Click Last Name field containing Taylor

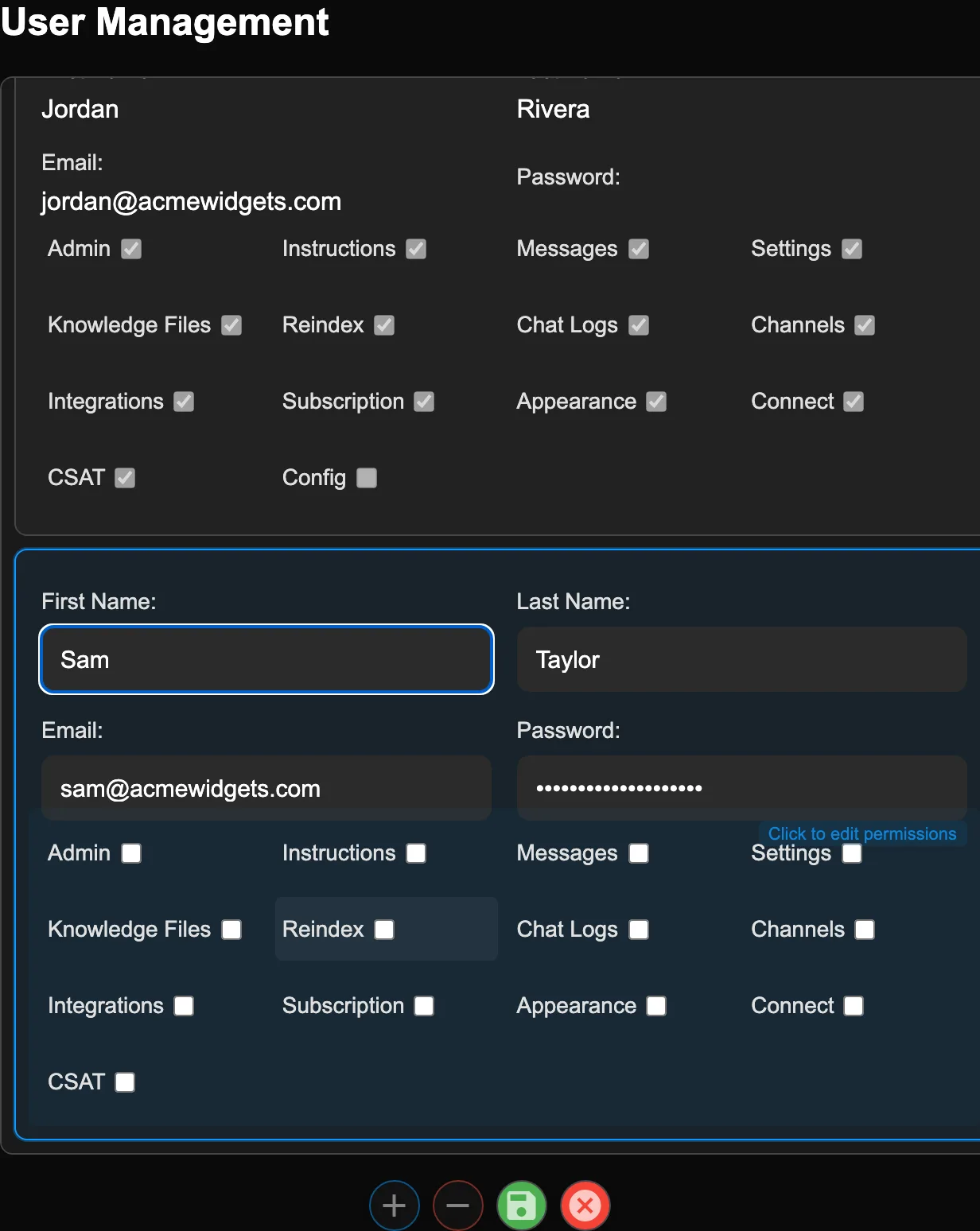tap(741, 659)
